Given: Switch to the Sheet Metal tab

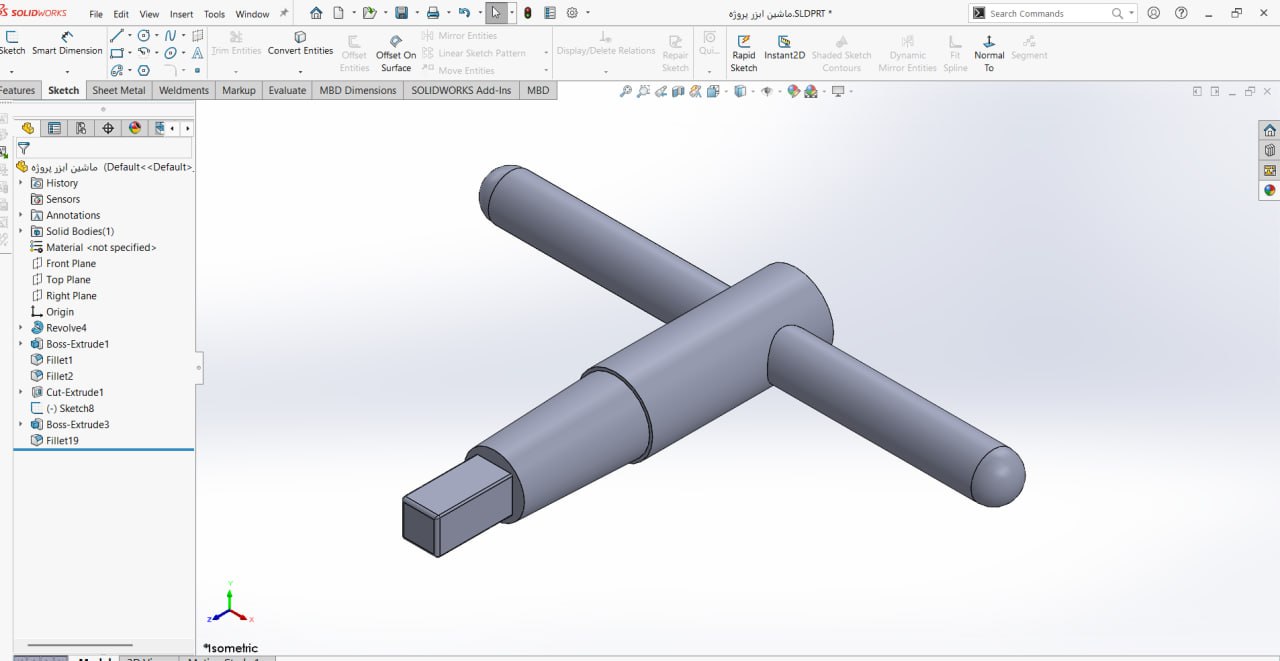Looking at the screenshot, I should pyautogui.click(x=118, y=90).
